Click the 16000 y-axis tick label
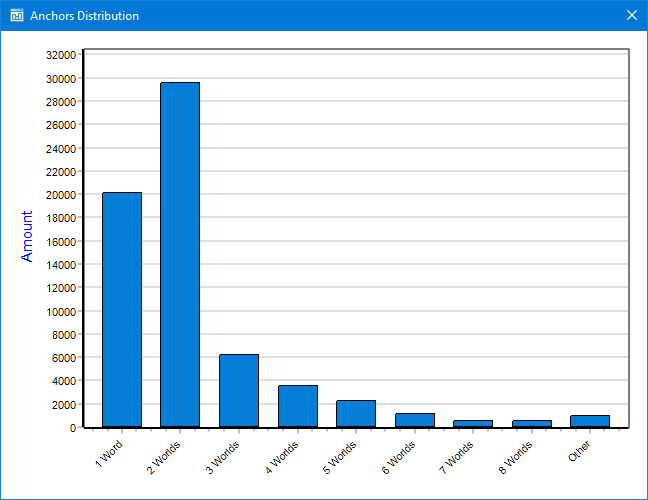 point(59,241)
